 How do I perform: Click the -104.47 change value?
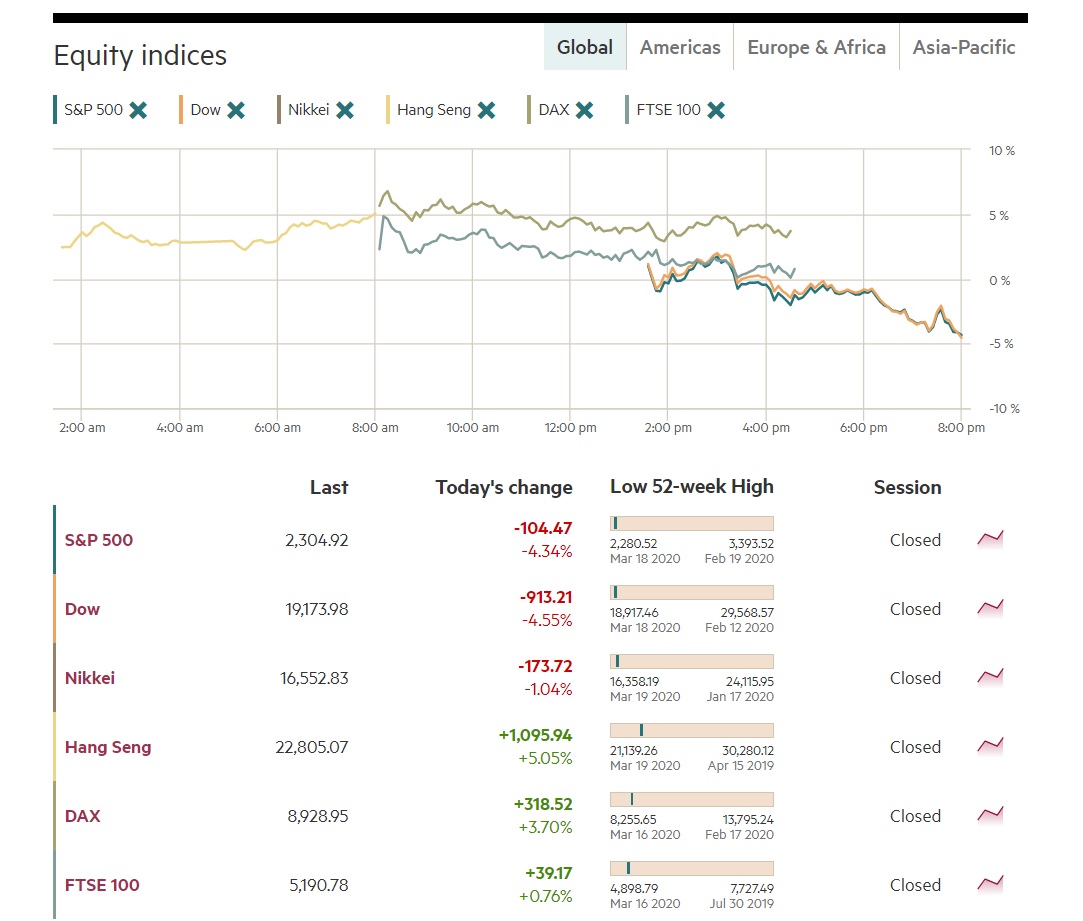543,529
